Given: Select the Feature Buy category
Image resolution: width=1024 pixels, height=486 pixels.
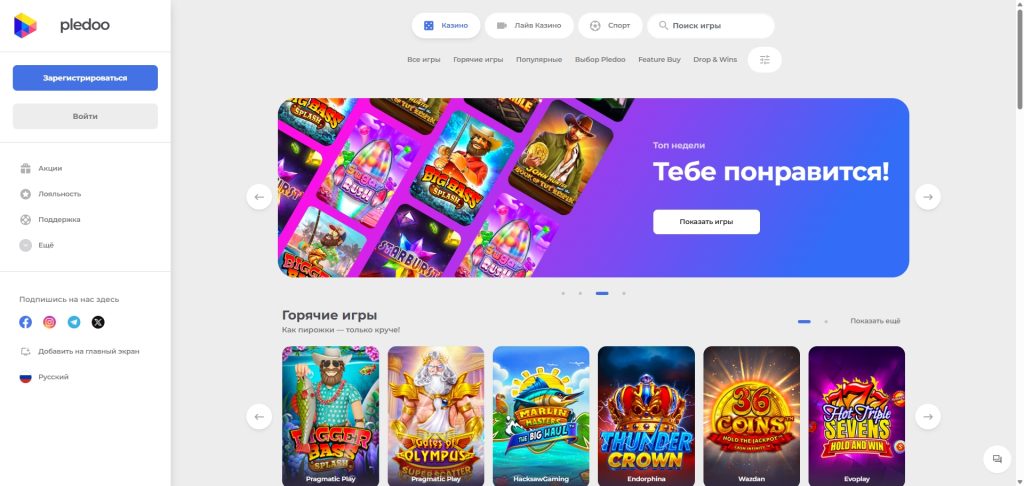Looking at the screenshot, I should (x=659, y=59).
